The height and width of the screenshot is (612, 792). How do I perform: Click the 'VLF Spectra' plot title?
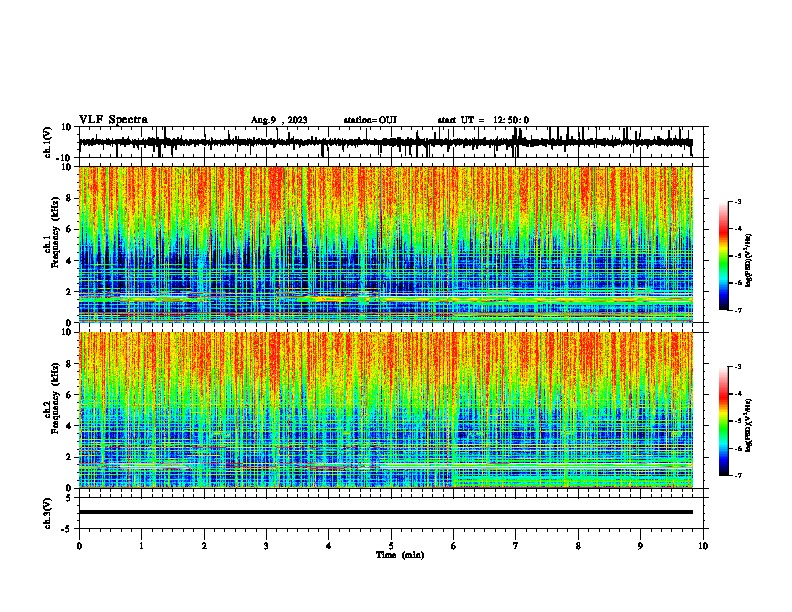pyautogui.click(x=113, y=120)
